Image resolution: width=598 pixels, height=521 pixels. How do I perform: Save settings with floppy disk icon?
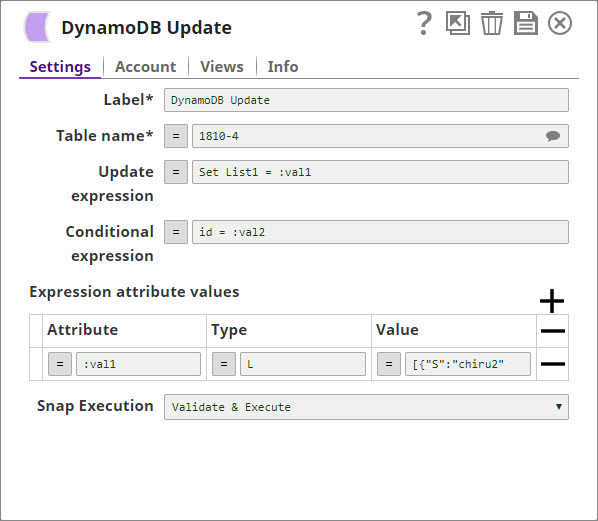(526, 23)
